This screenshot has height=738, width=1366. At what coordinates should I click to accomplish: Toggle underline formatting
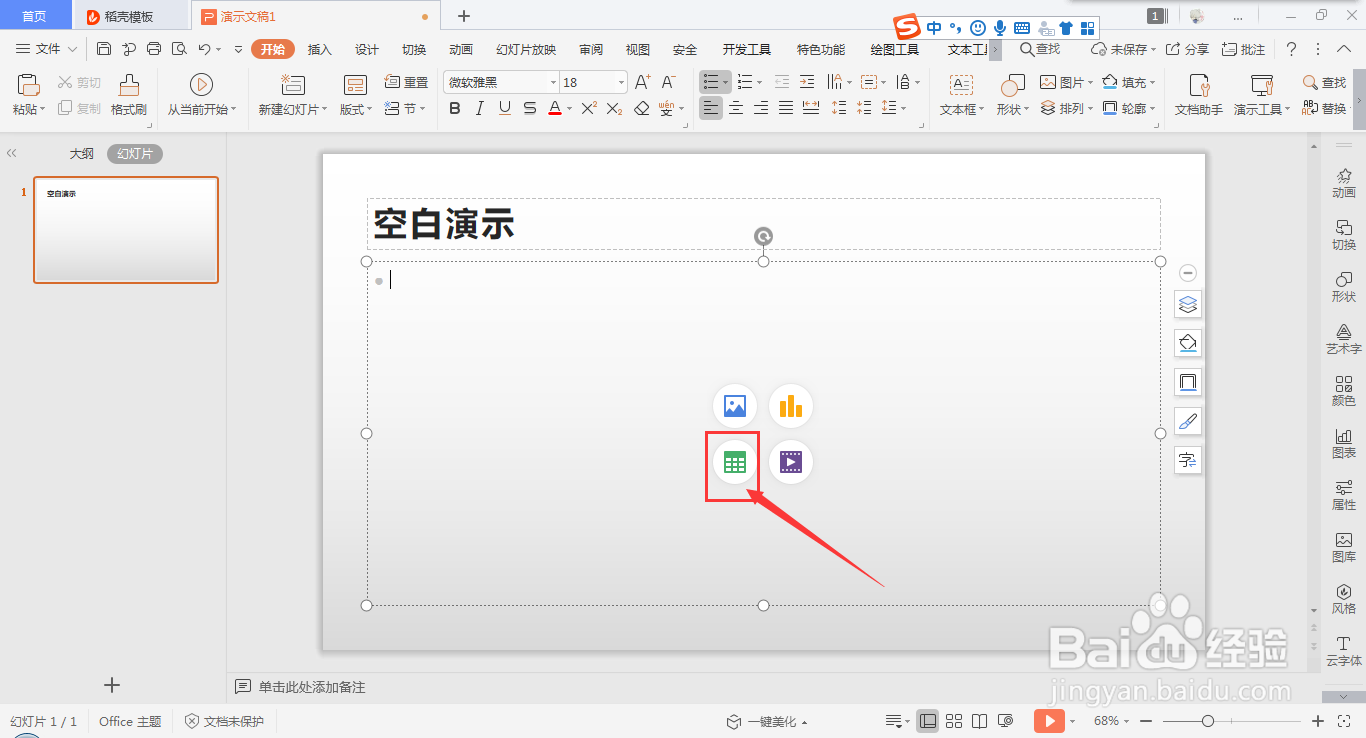(x=504, y=108)
